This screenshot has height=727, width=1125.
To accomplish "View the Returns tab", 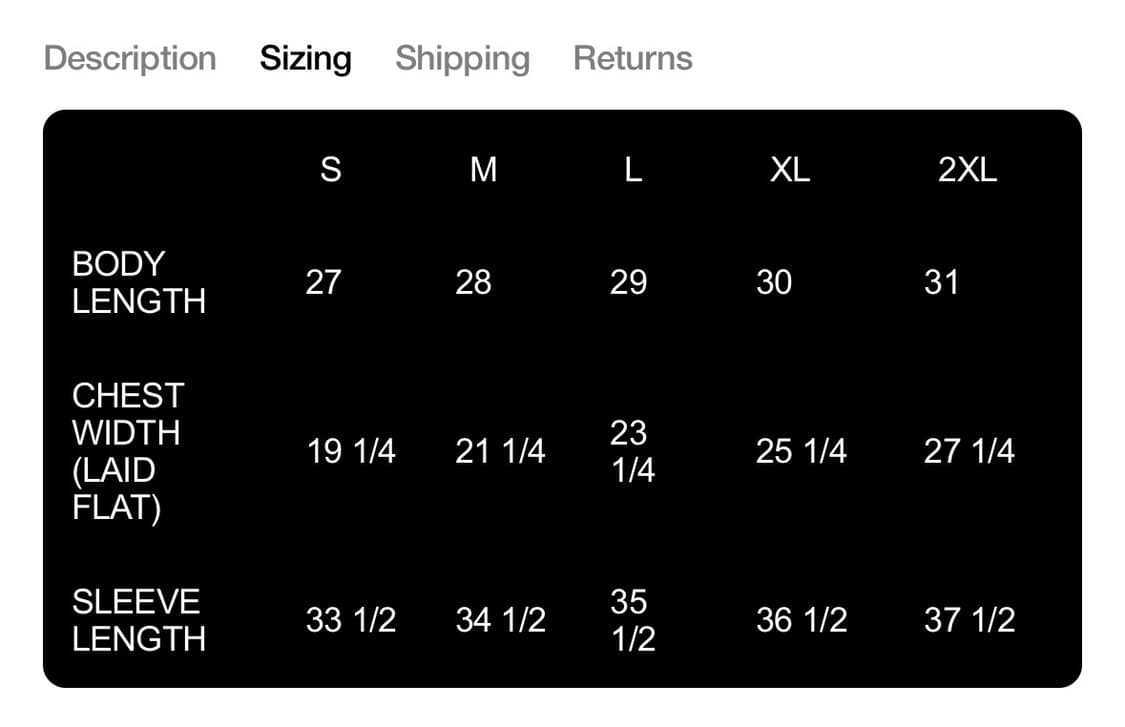I will point(632,58).
